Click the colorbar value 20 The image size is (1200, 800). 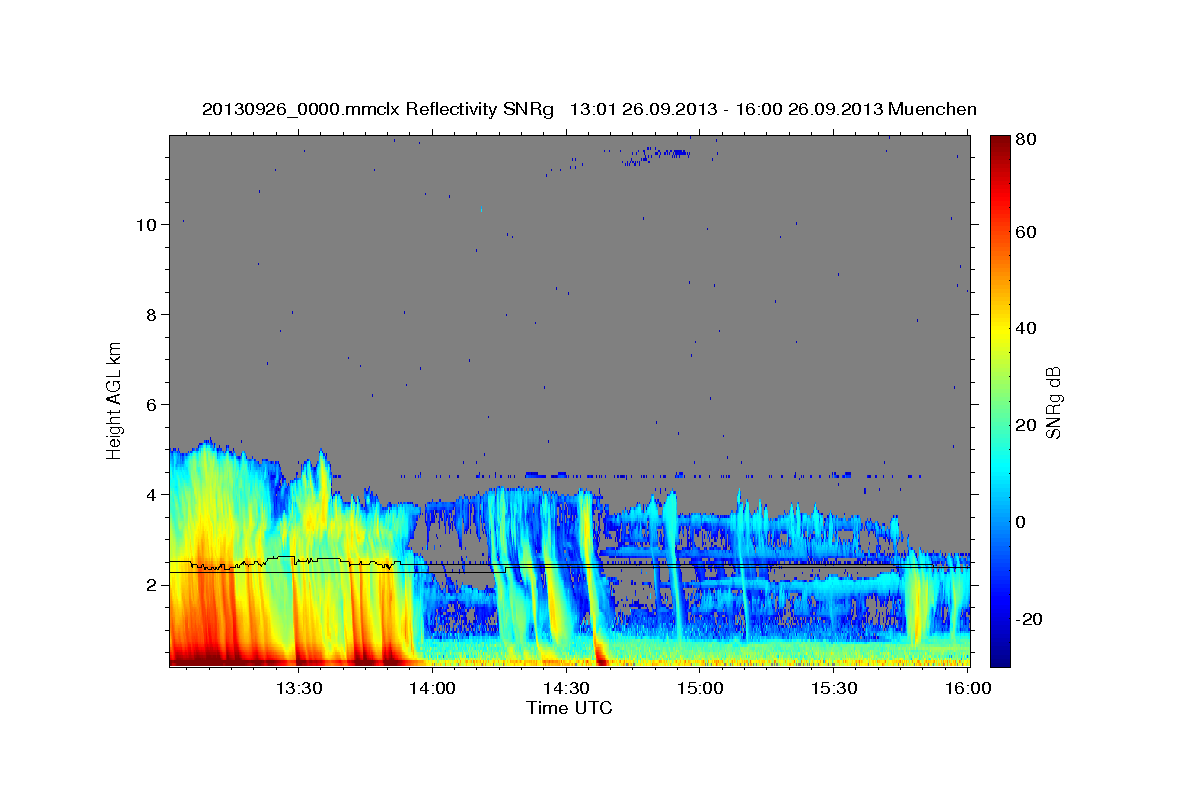(x=1027, y=425)
